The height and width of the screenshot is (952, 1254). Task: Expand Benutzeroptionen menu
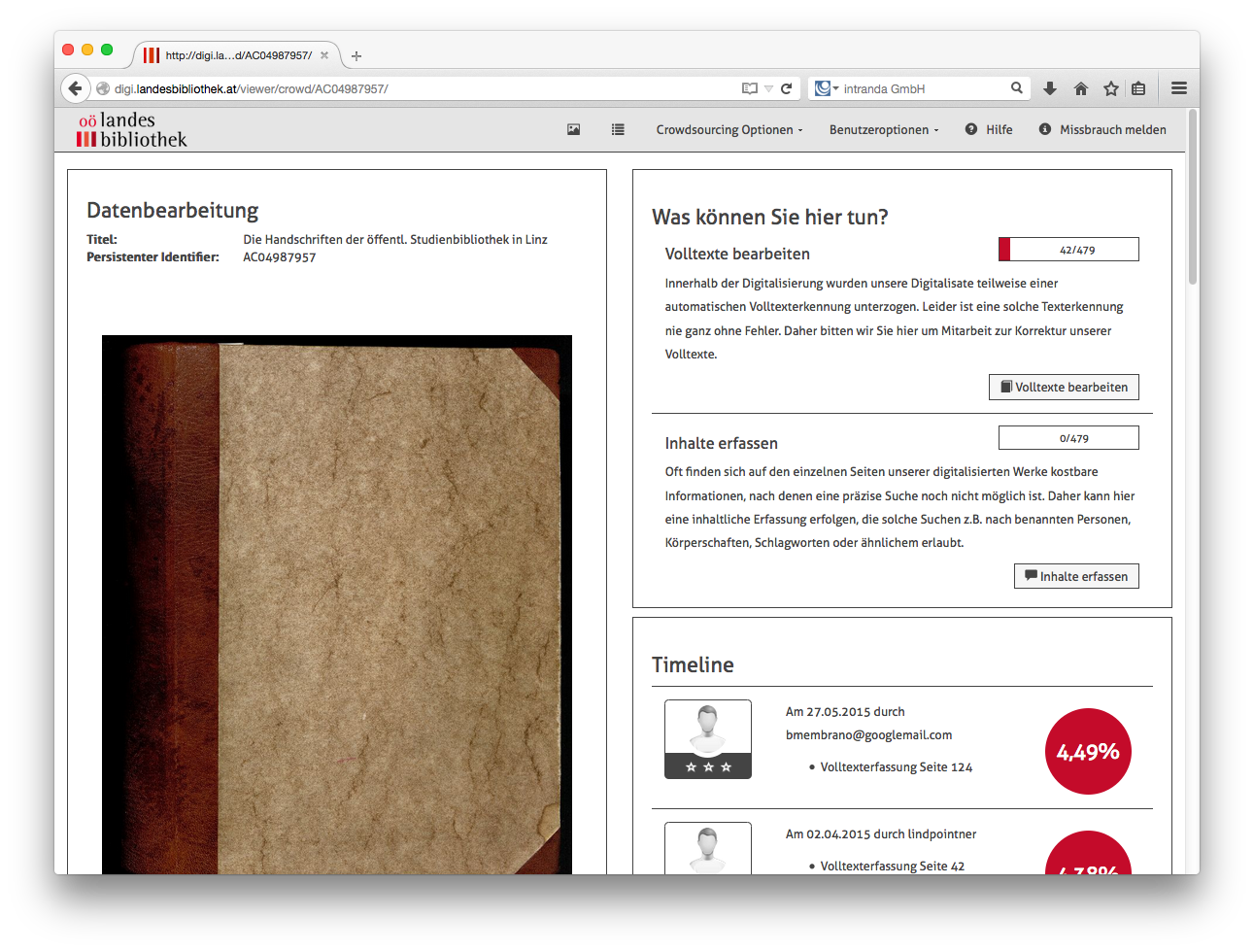click(884, 130)
